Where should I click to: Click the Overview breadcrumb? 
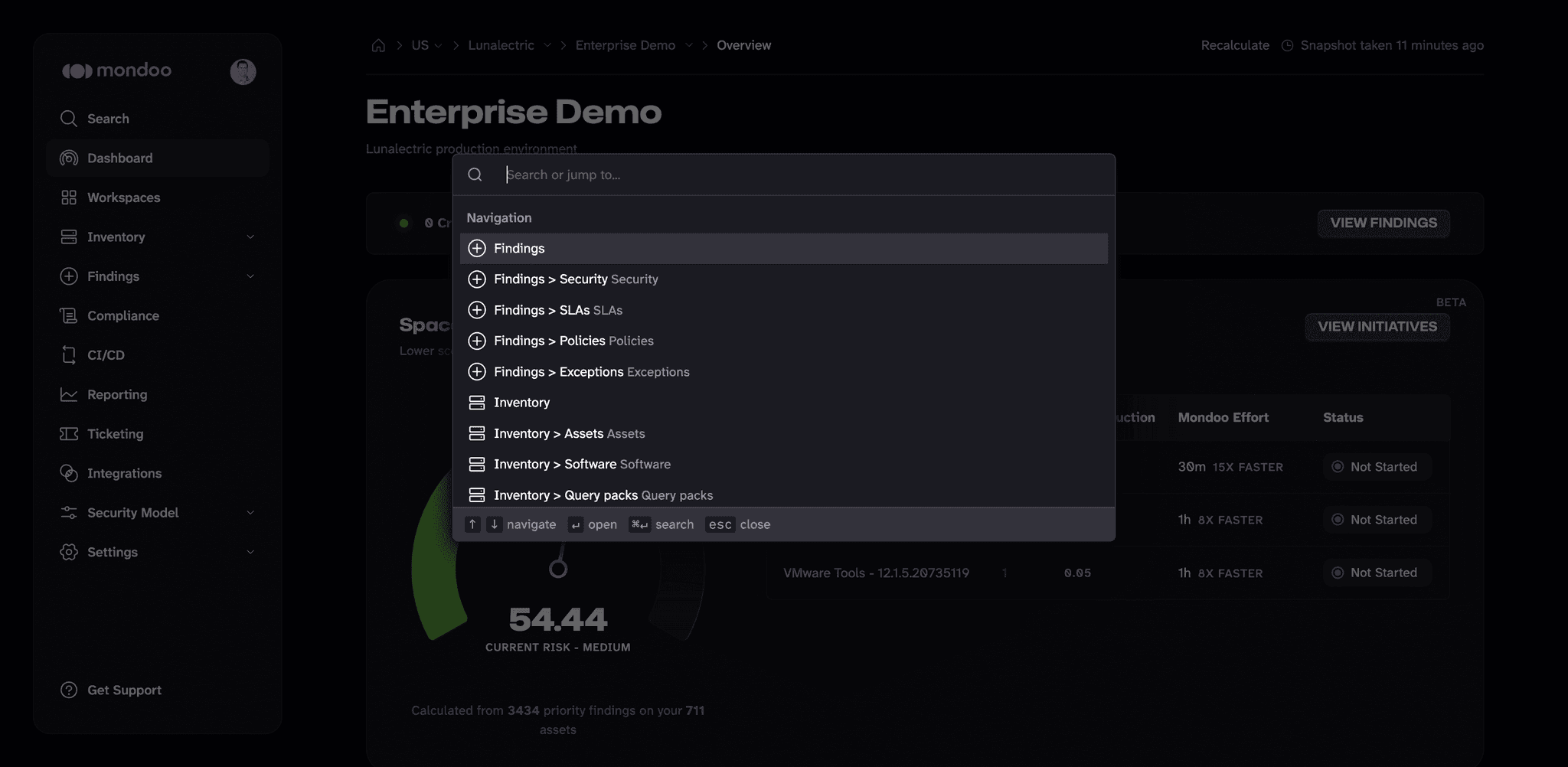coord(743,45)
